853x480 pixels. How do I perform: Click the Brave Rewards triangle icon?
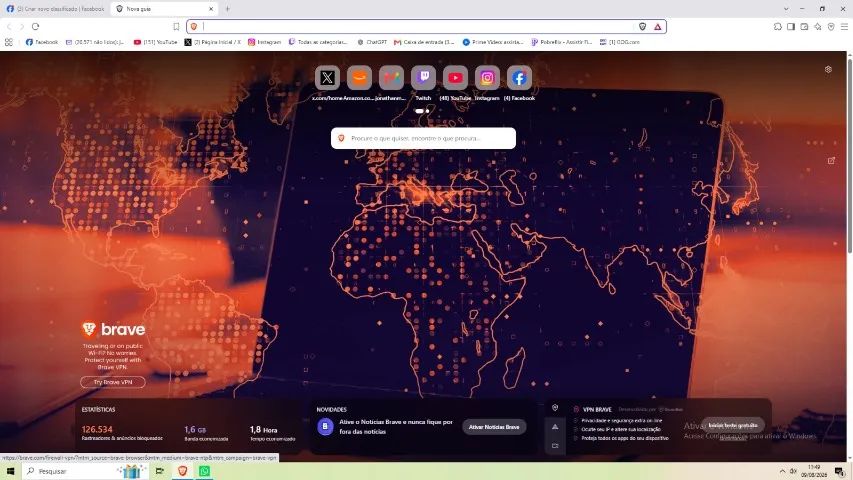pyautogui.click(x=658, y=26)
